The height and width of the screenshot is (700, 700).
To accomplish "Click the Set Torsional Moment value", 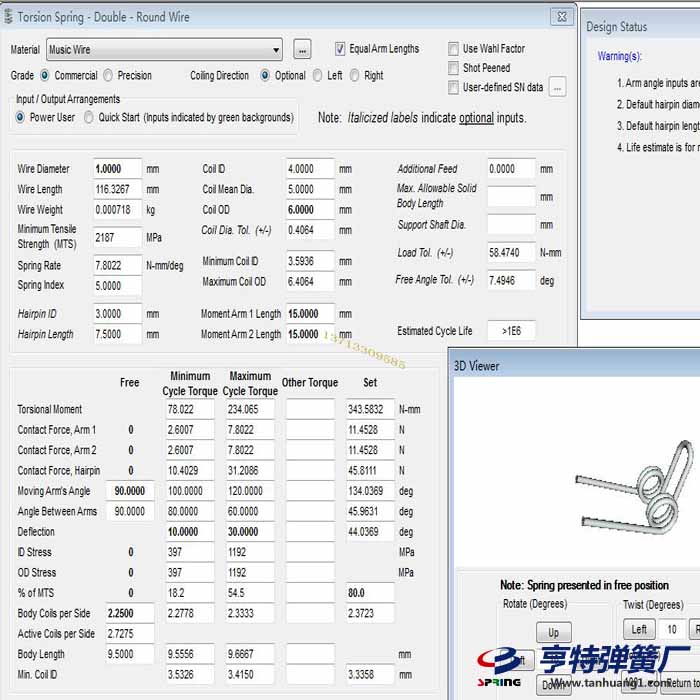I will [370, 409].
